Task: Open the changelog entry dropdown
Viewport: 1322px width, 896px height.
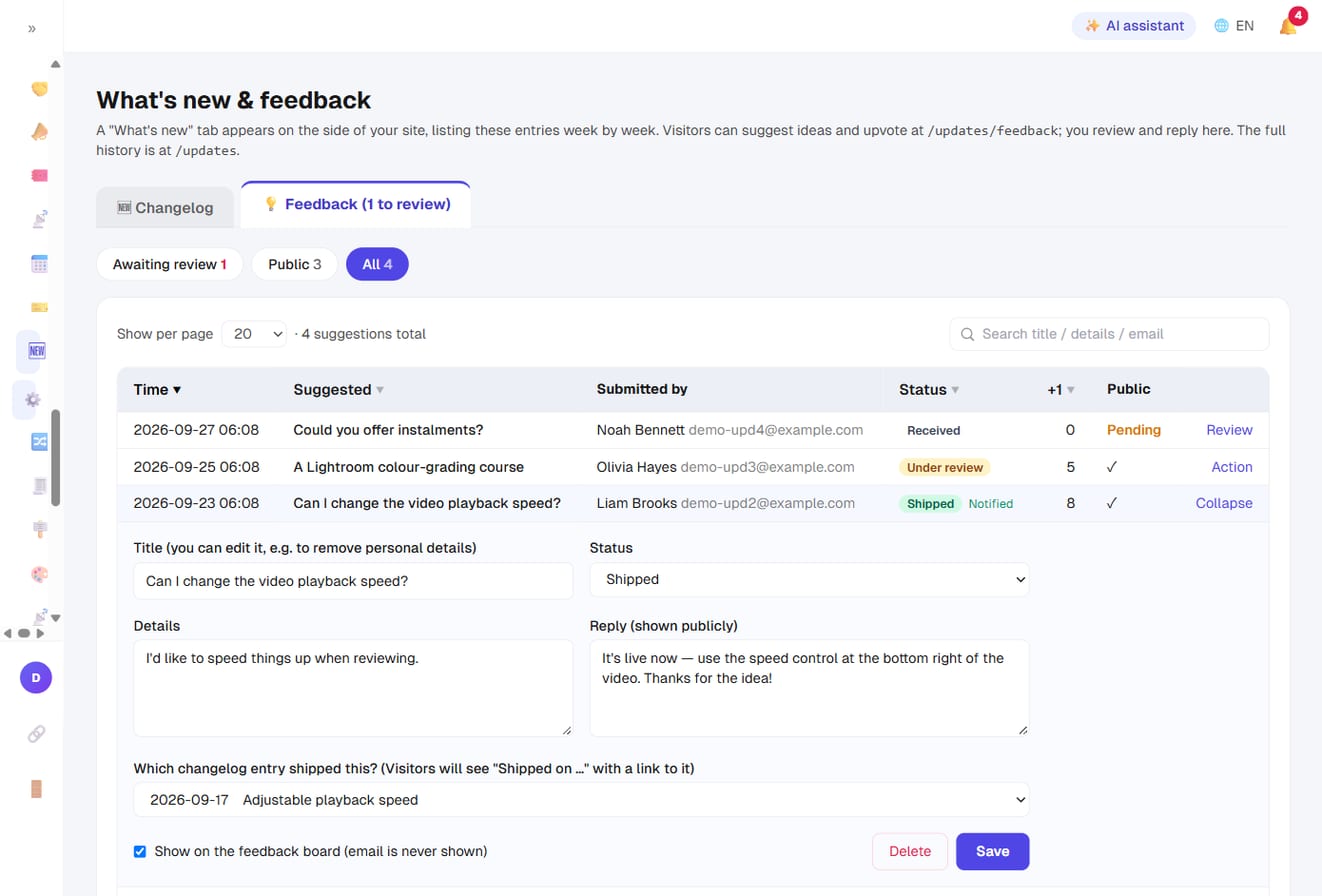Action: (581, 800)
